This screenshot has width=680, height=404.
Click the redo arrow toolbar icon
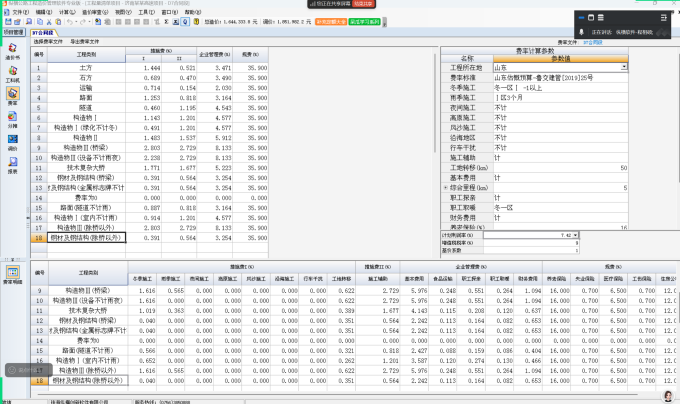click(83, 22)
